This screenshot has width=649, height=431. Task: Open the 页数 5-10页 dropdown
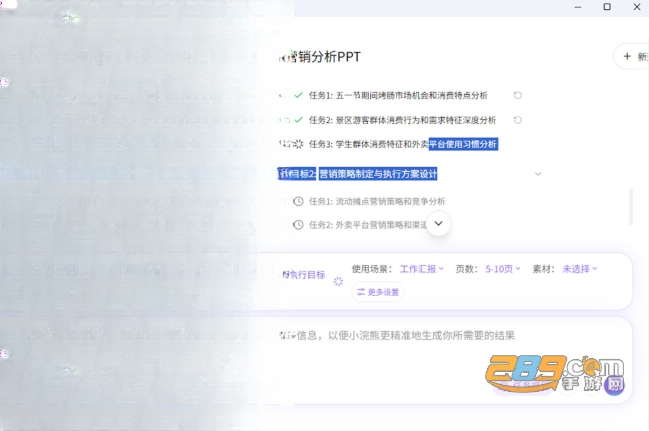pos(502,269)
